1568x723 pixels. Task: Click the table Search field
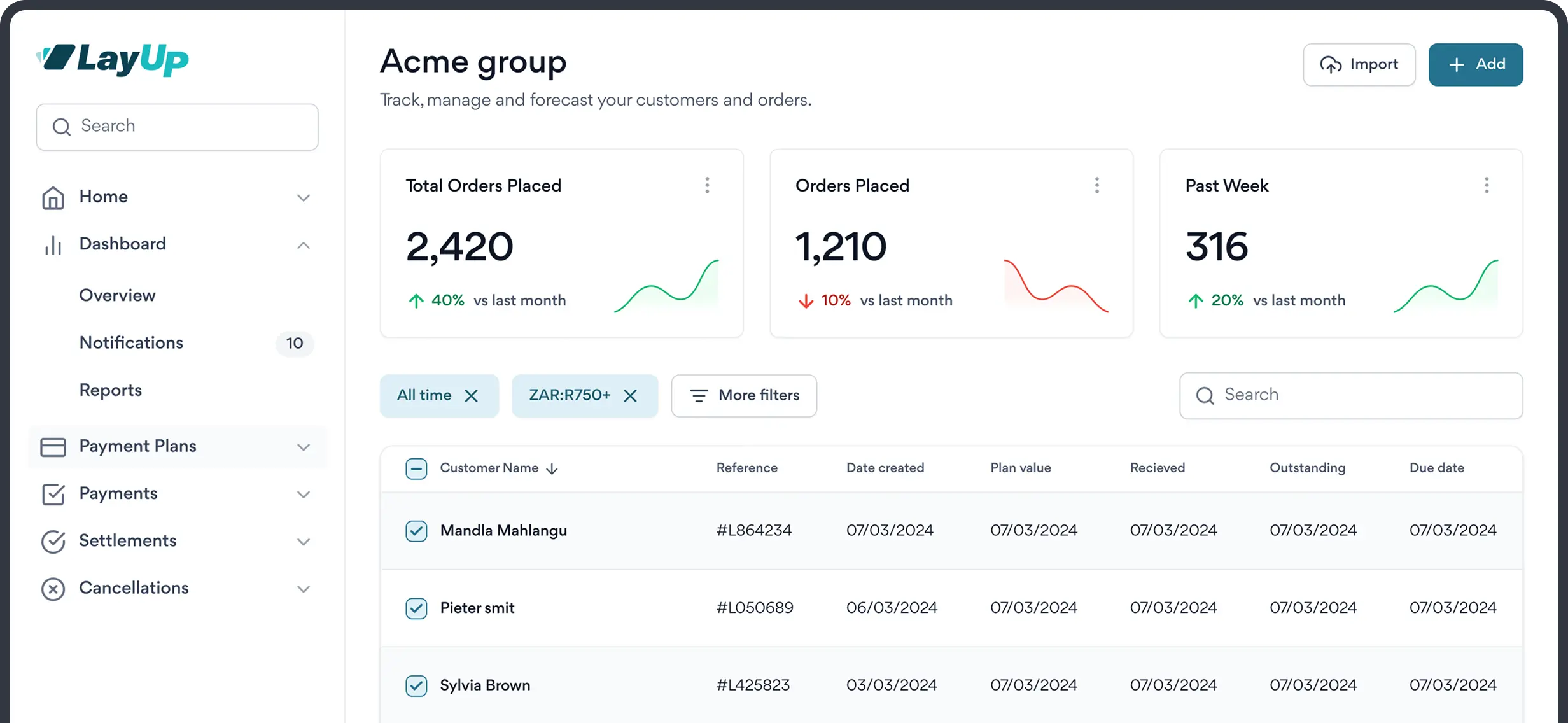coord(1351,395)
